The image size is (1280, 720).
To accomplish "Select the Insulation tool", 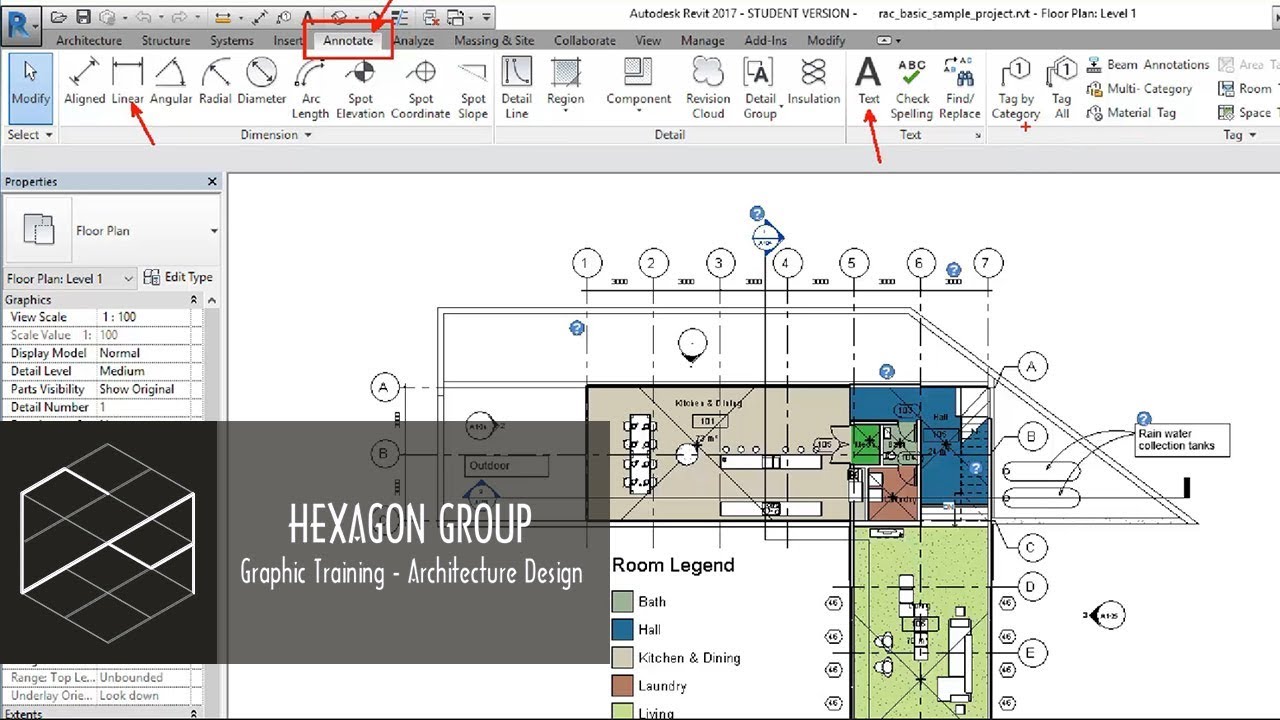I will tap(813, 81).
